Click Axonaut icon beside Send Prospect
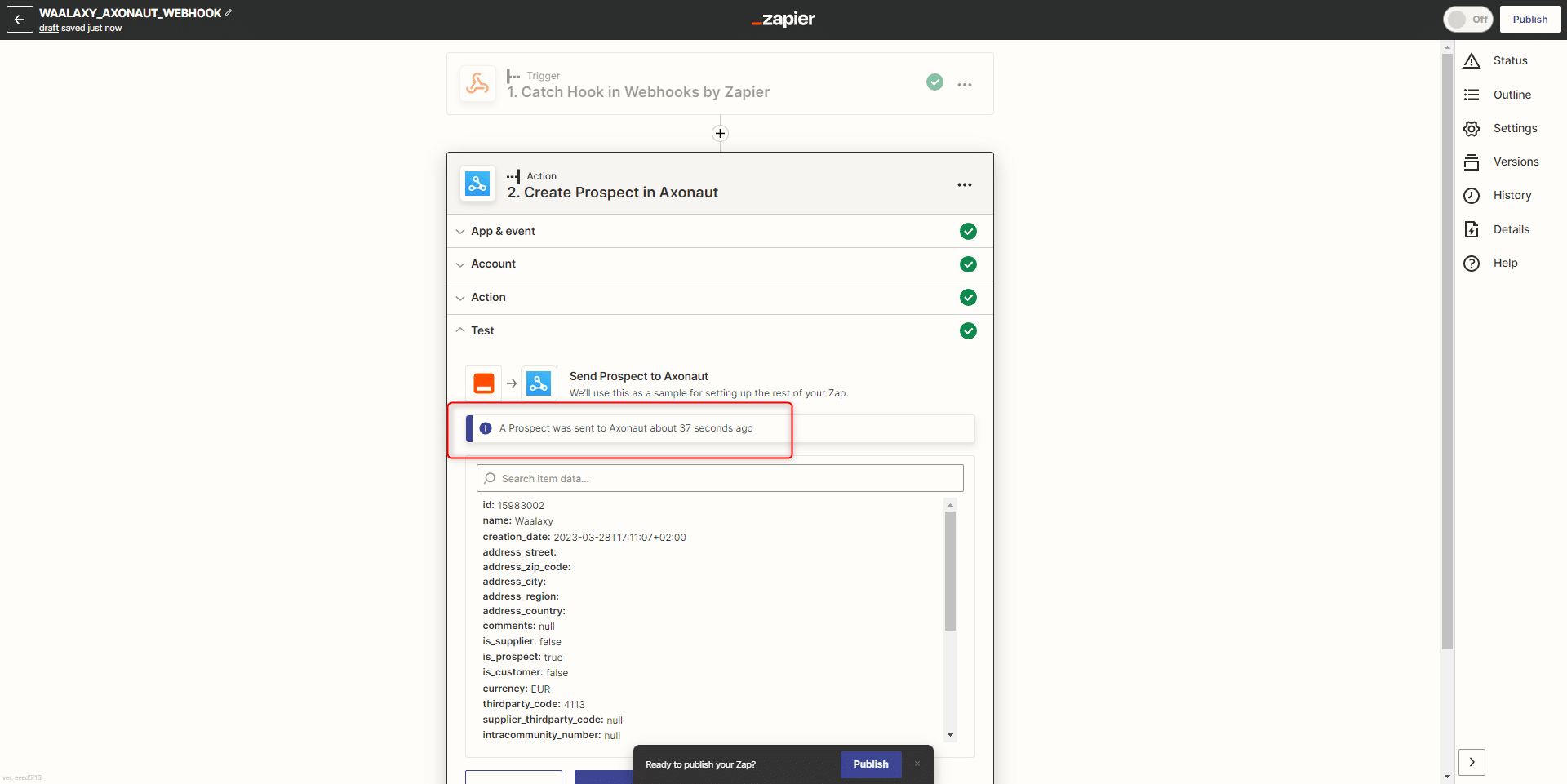The width and height of the screenshot is (1567, 784). pyautogui.click(x=539, y=383)
